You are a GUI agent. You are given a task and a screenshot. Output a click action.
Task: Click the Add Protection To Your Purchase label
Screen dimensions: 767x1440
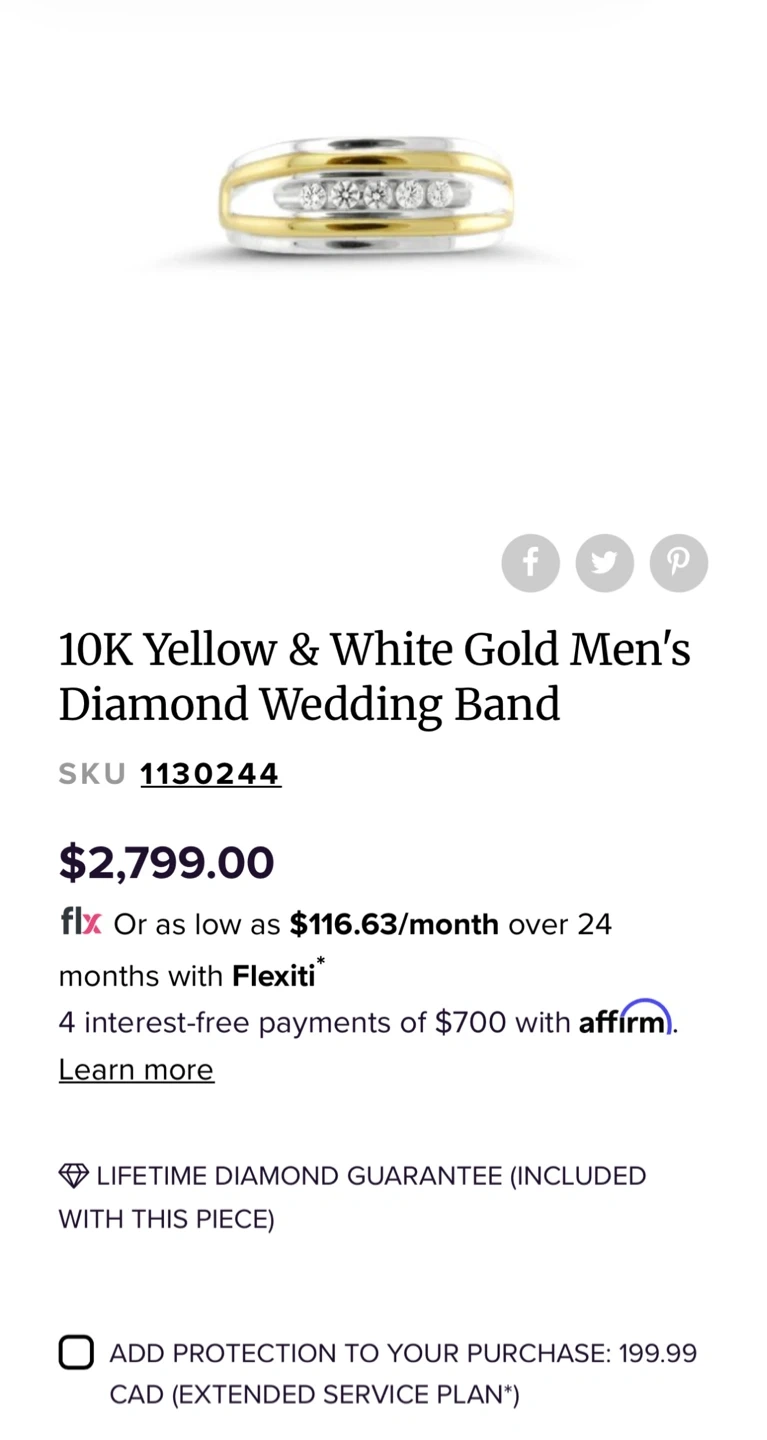tap(360, 1353)
